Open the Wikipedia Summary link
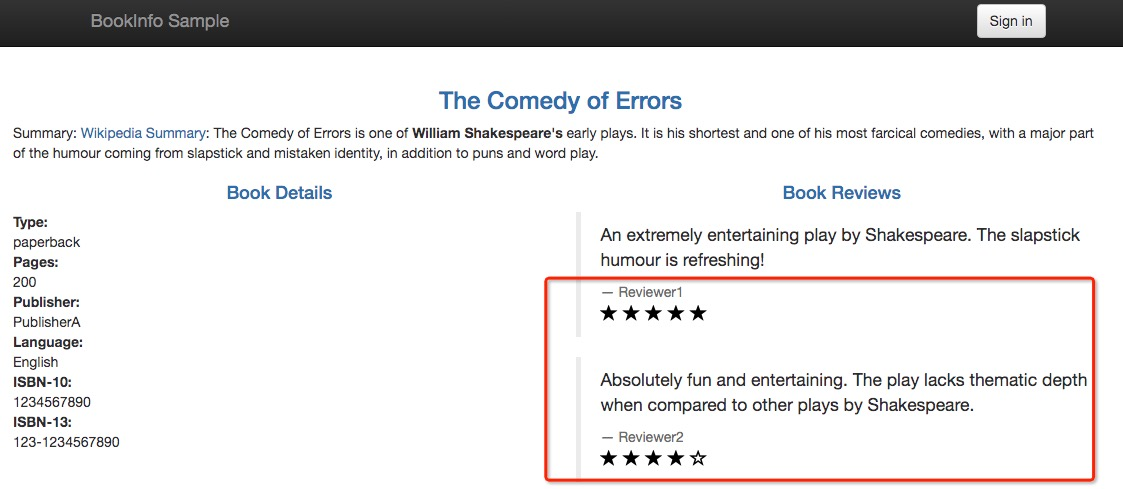 coord(143,133)
